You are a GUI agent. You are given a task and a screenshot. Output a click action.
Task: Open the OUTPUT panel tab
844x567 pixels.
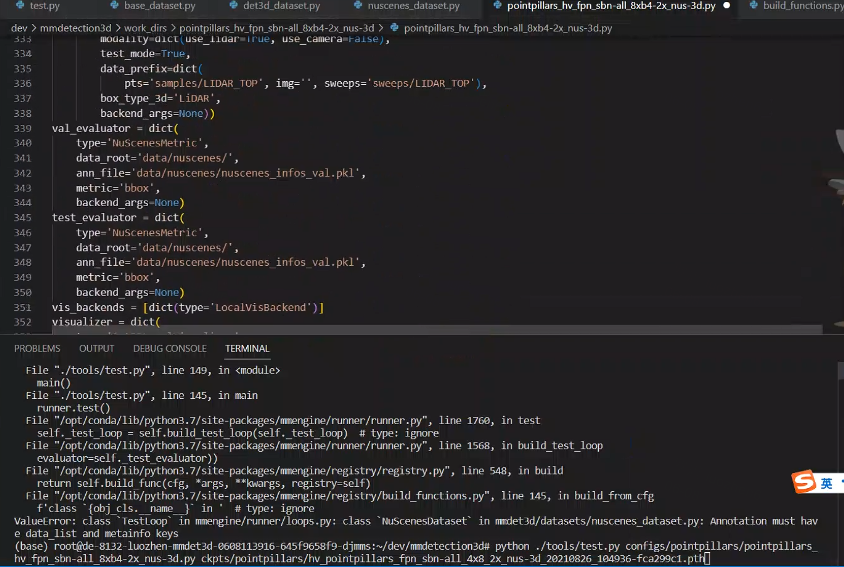point(96,349)
